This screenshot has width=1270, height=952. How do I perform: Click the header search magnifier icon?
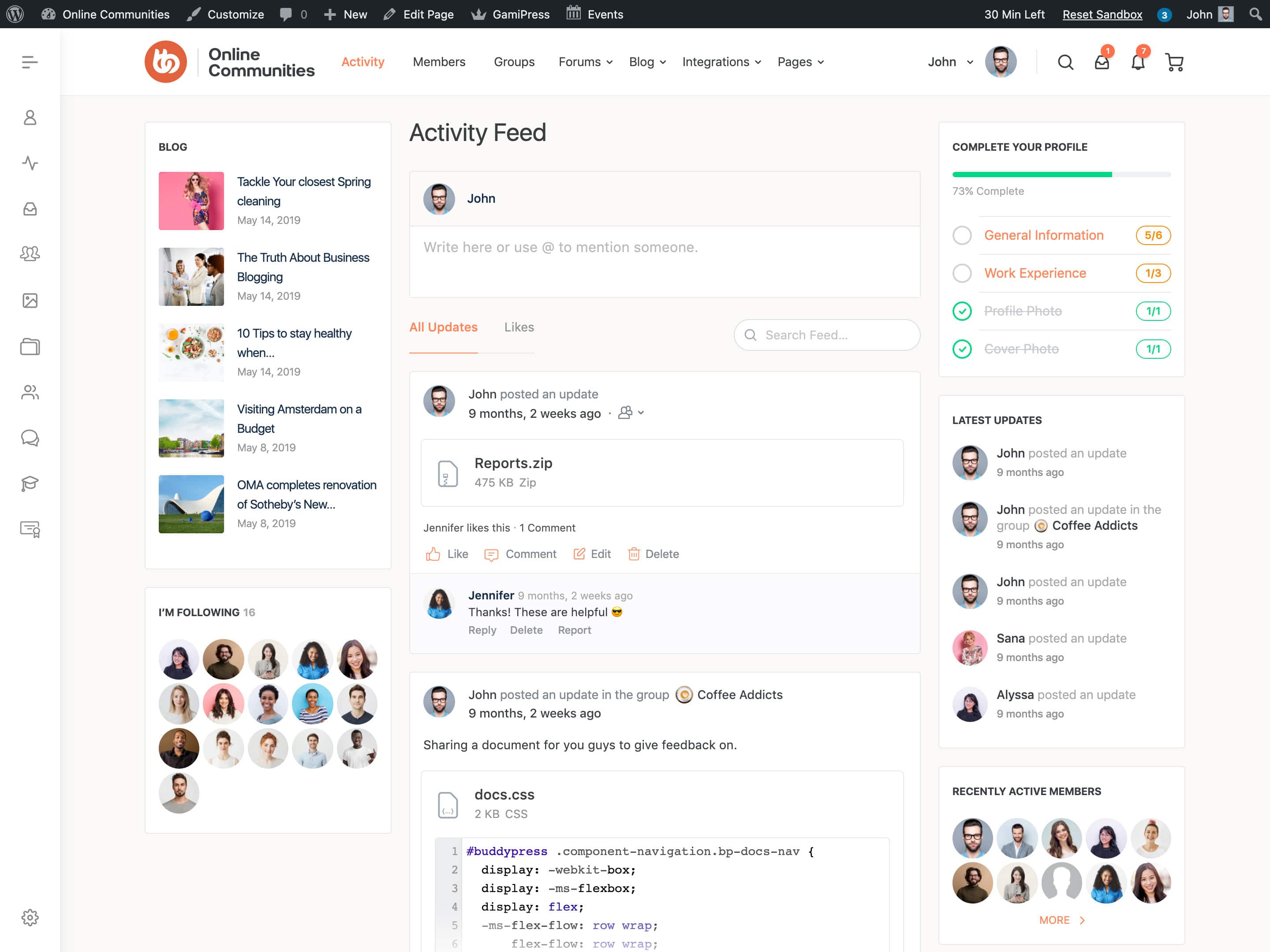(1065, 62)
